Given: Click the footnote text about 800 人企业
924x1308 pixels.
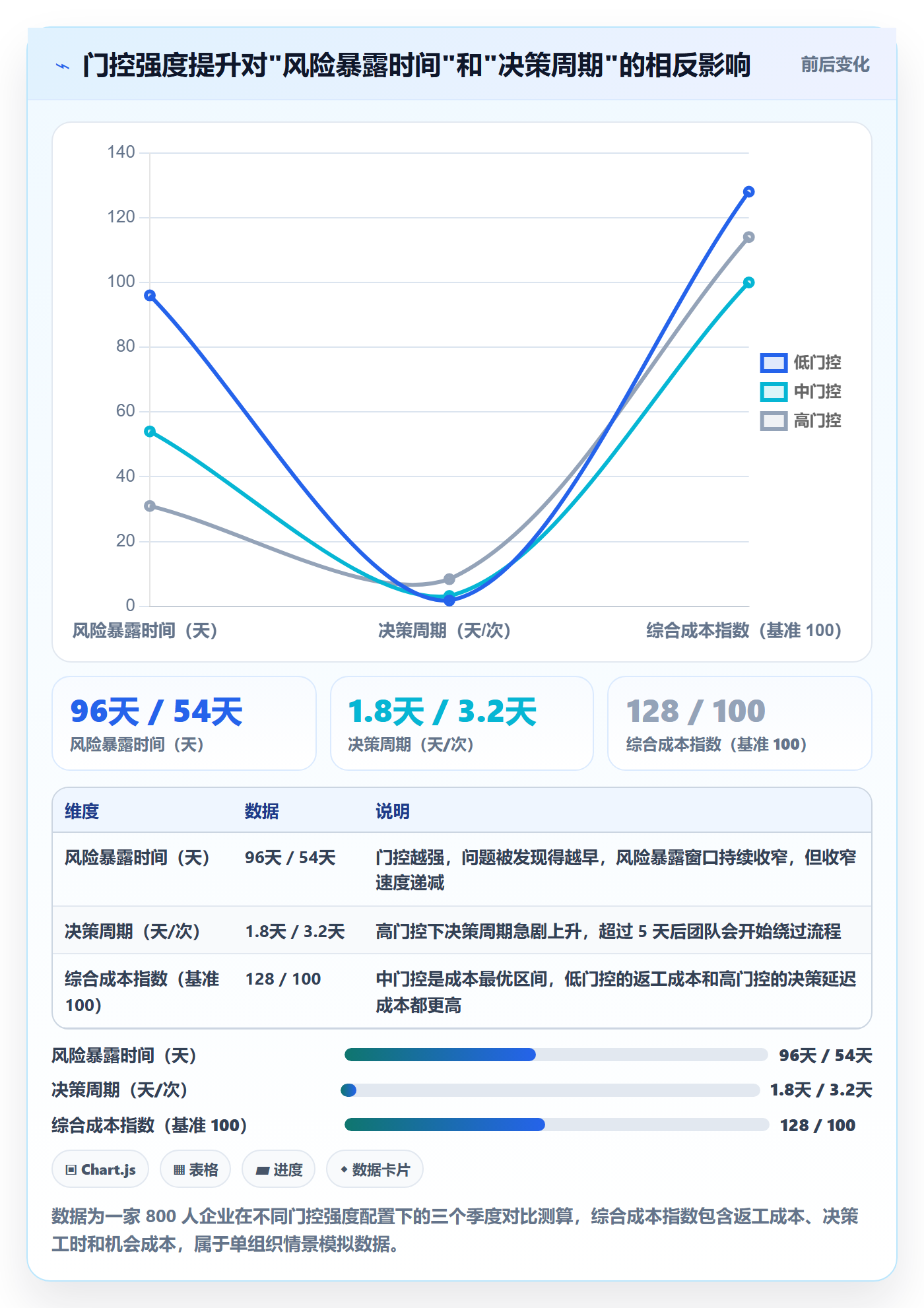Looking at the screenshot, I should [455, 1230].
